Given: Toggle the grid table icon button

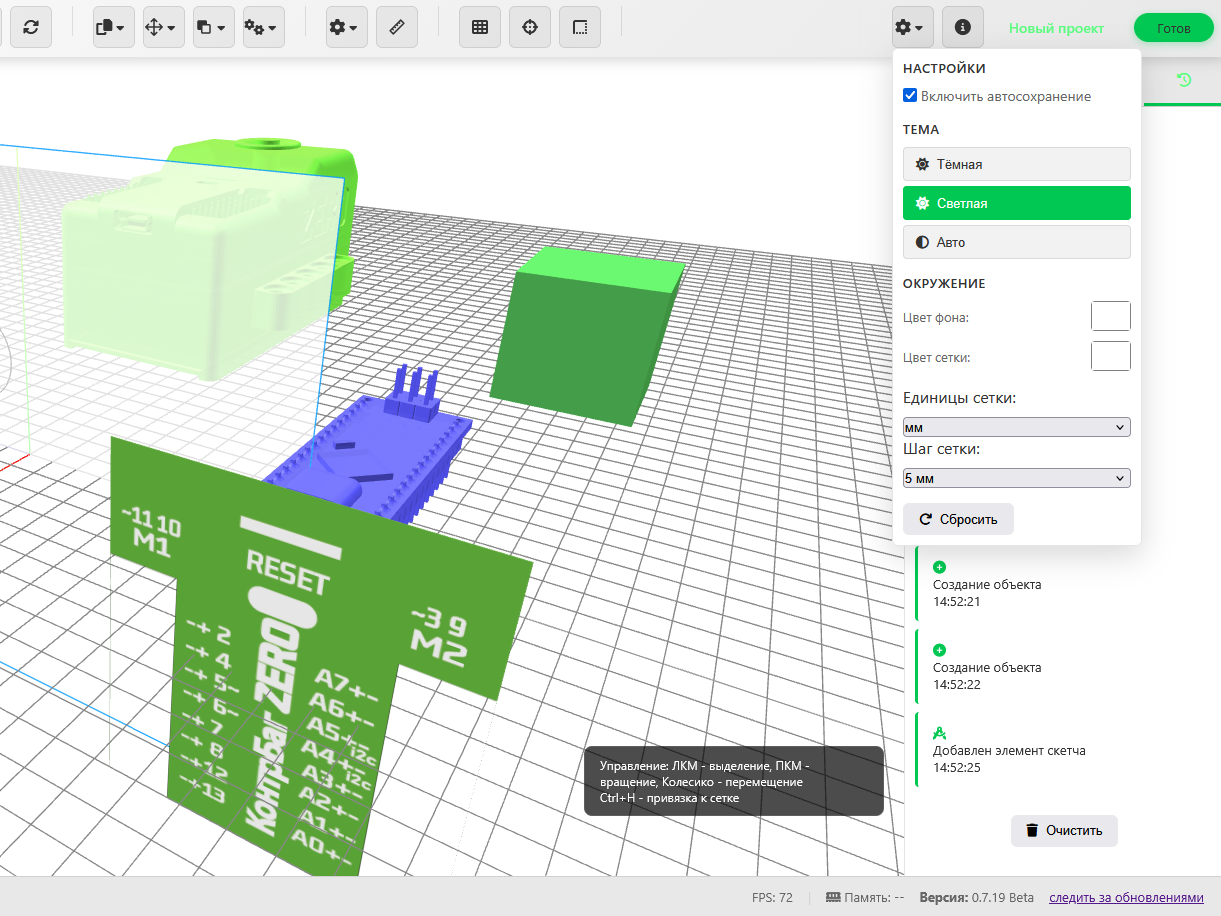Looking at the screenshot, I should click(x=480, y=27).
